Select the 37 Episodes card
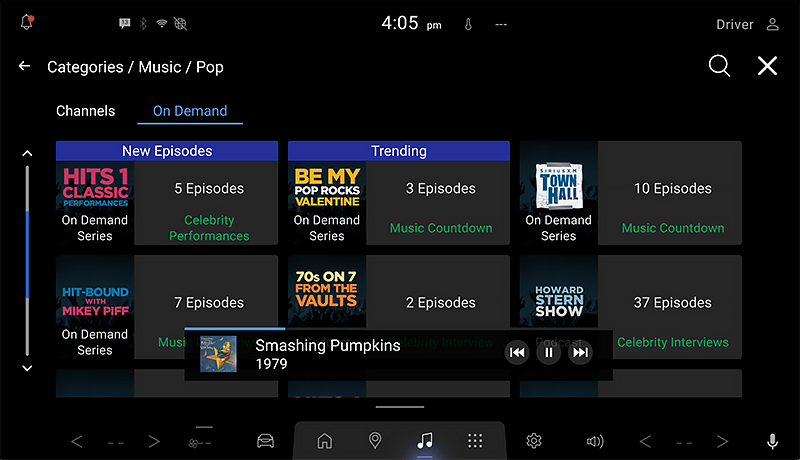This screenshot has width=800, height=460. tap(670, 307)
